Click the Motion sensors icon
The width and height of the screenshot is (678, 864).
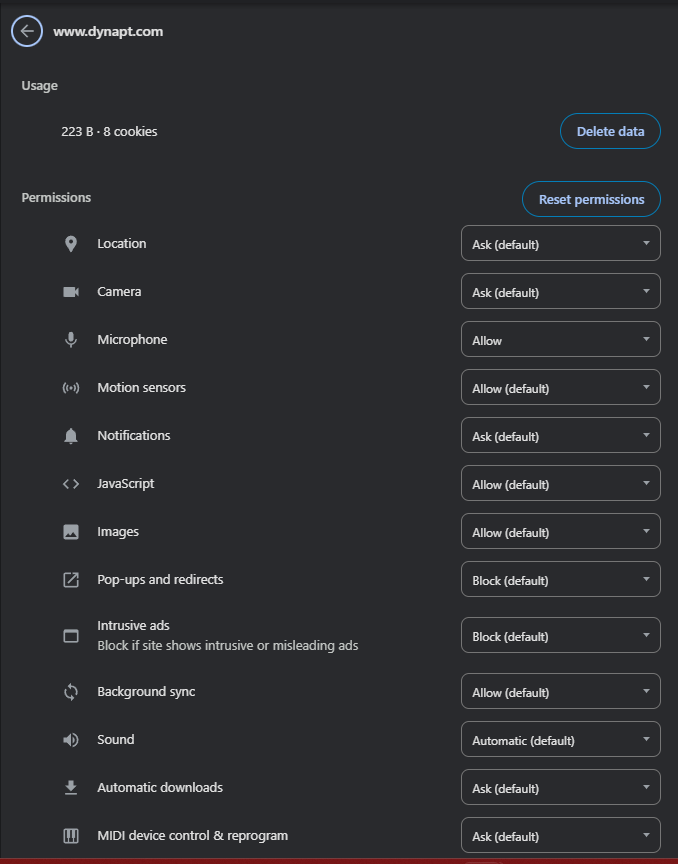(x=71, y=388)
